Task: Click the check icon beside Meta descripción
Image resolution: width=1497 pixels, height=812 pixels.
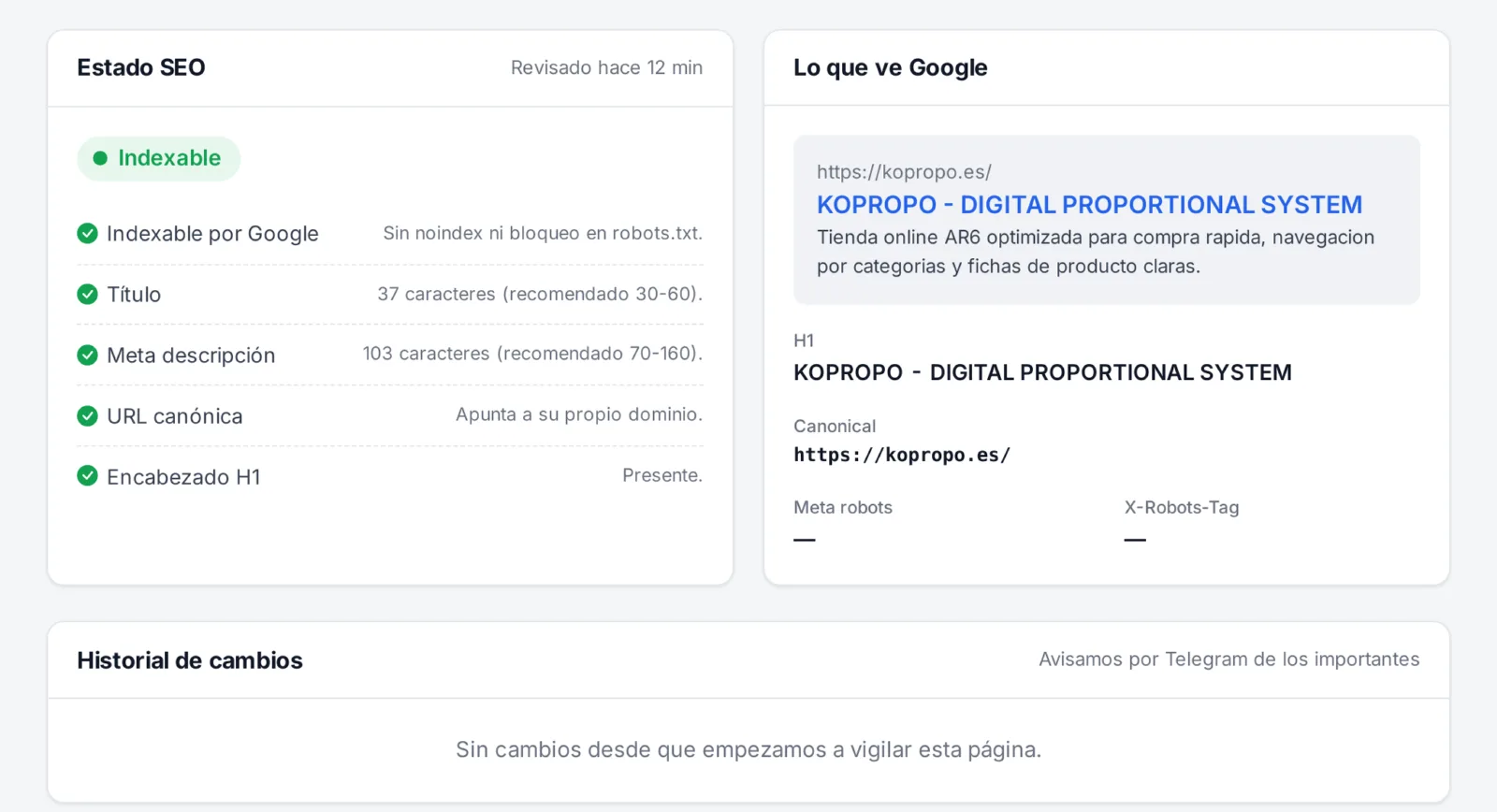Action: click(87, 355)
